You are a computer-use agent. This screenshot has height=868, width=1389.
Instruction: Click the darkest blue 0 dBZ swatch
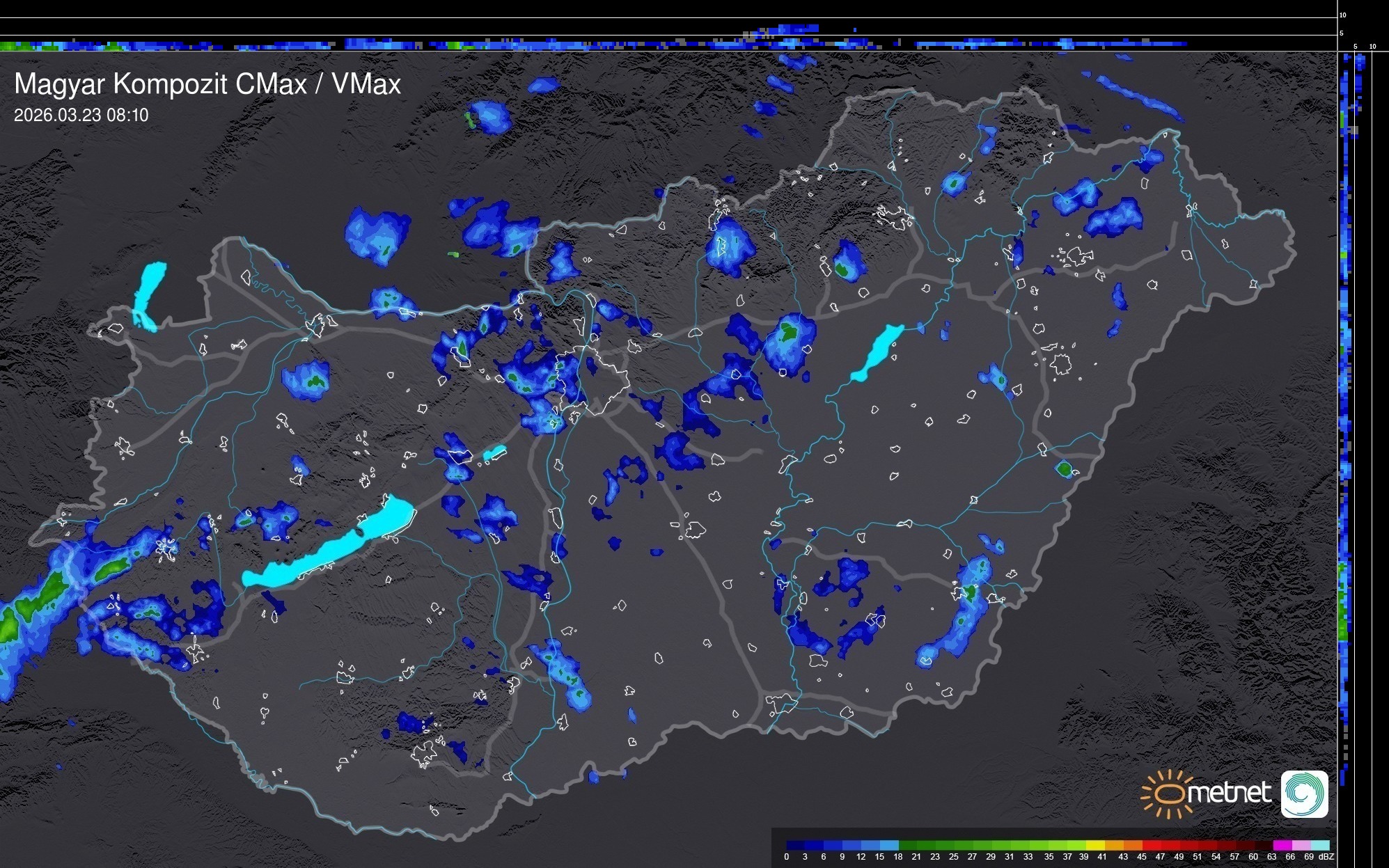point(795,845)
